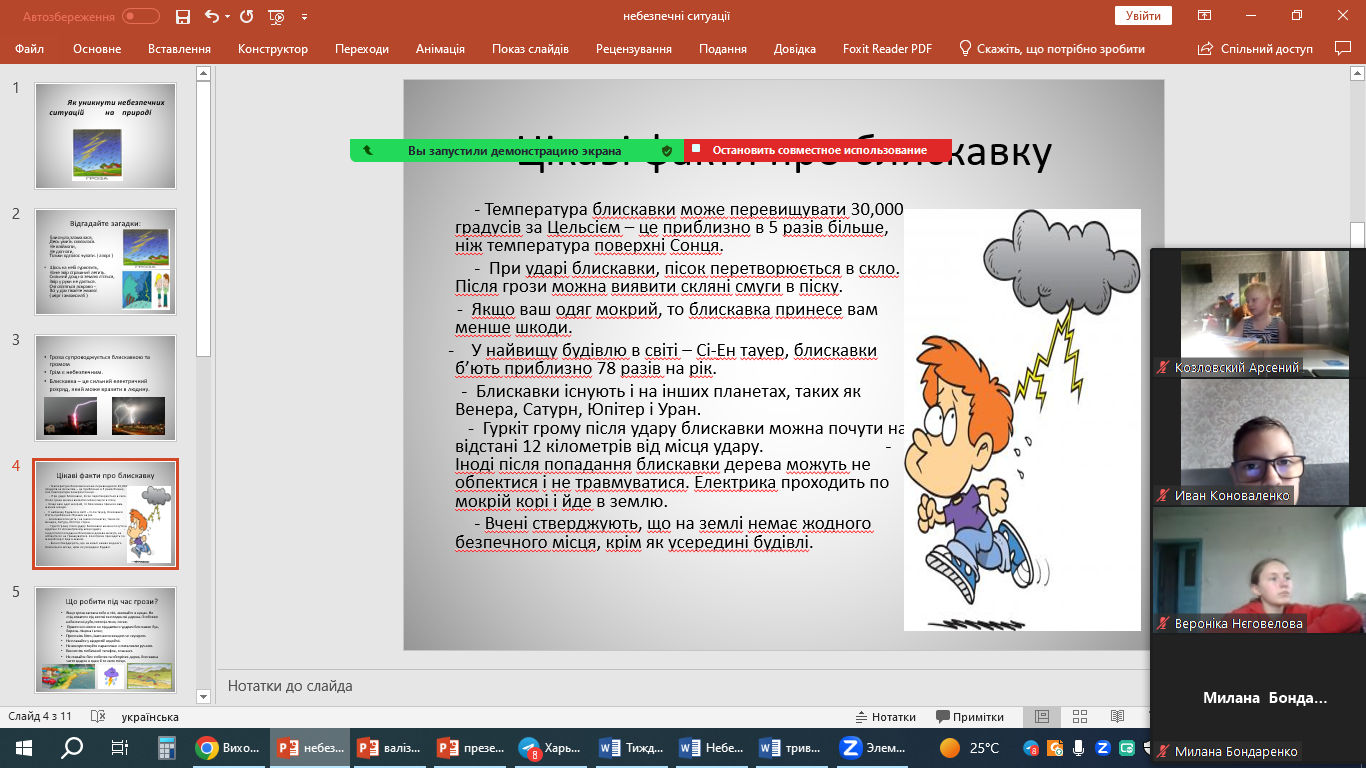Open the Довідка tab
Image resolution: width=1366 pixels, height=768 pixels.
tap(795, 49)
